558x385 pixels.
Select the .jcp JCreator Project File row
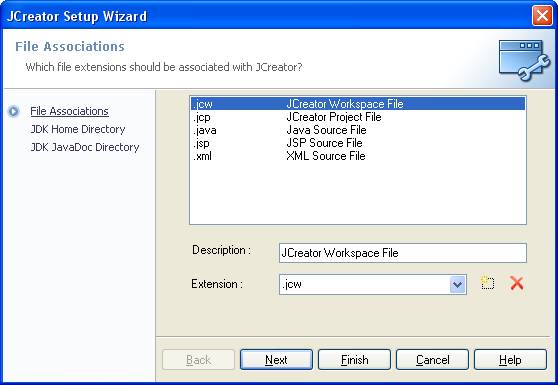358,117
